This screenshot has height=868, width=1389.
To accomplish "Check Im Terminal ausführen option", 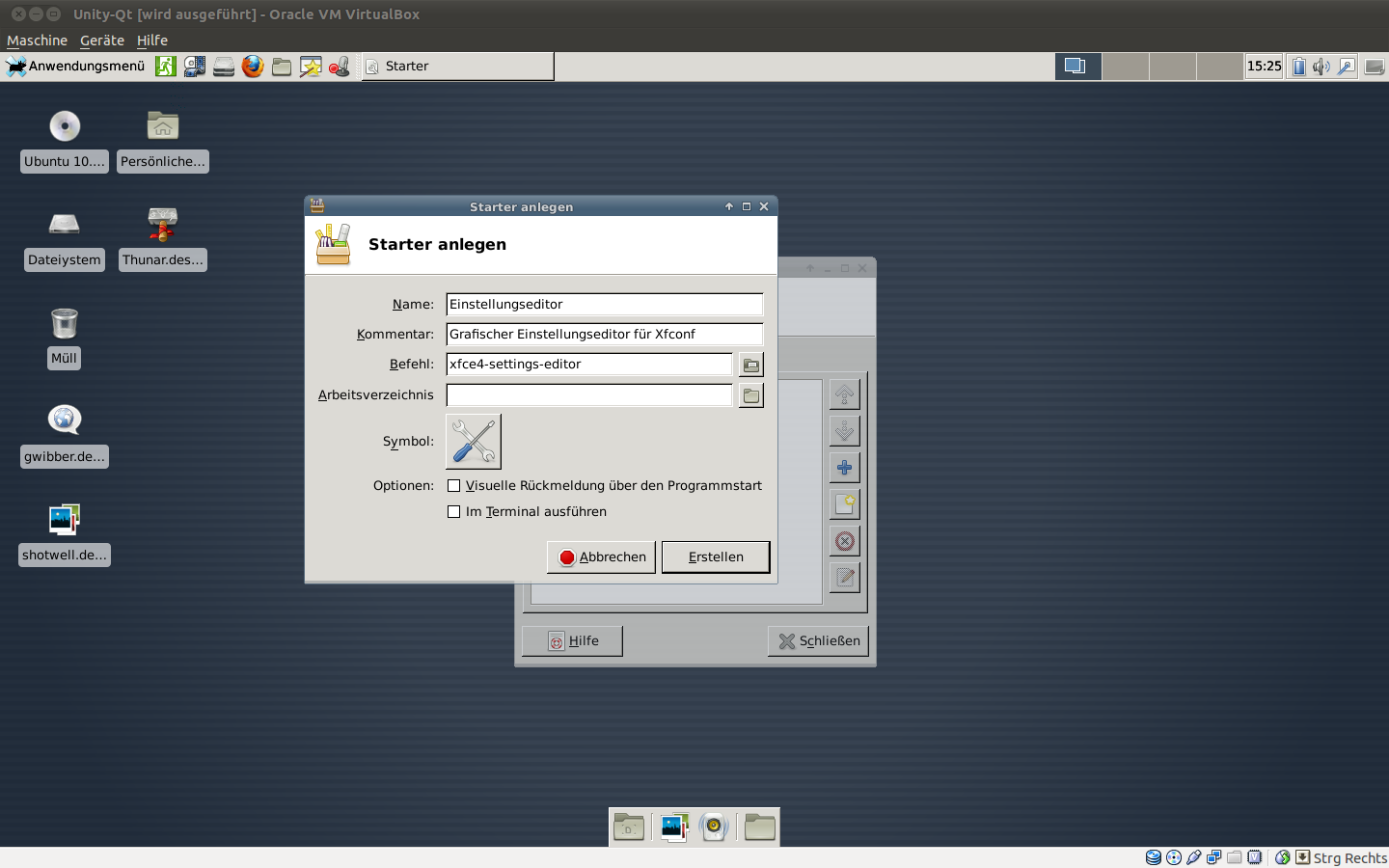I will point(453,511).
